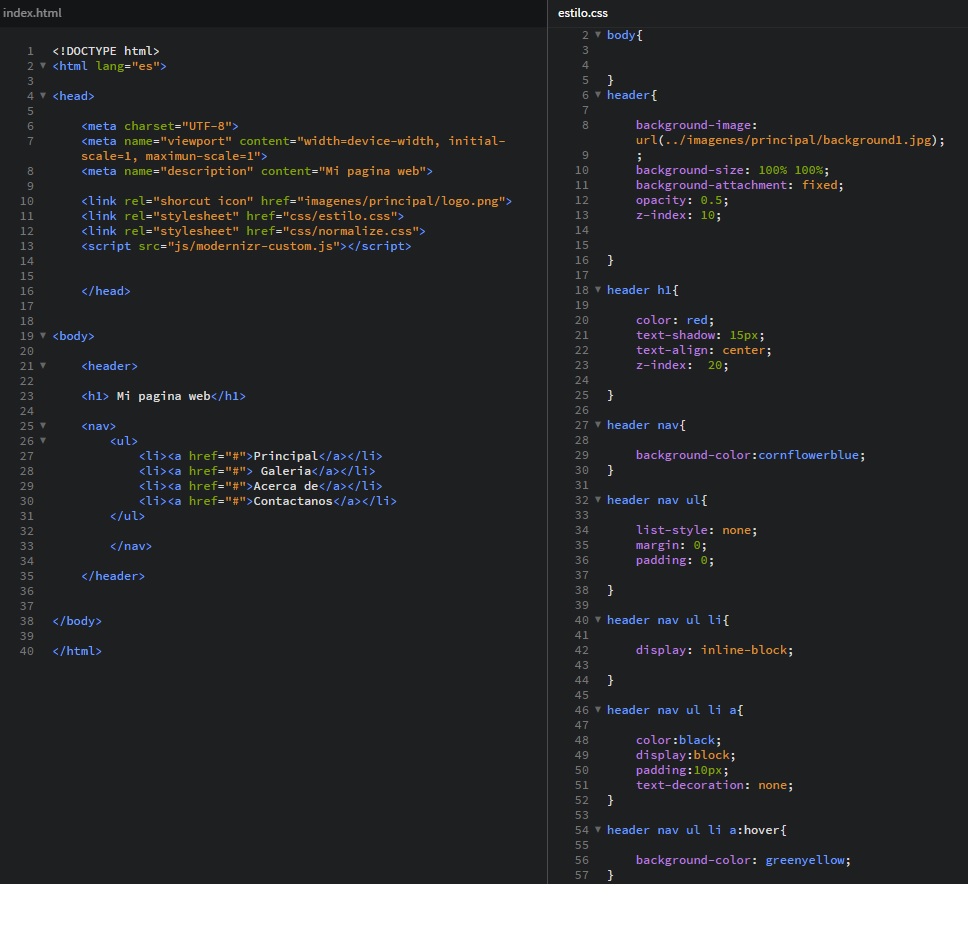Click the </head> closing tag
The width and height of the screenshot is (968, 932).
(106, 291)
